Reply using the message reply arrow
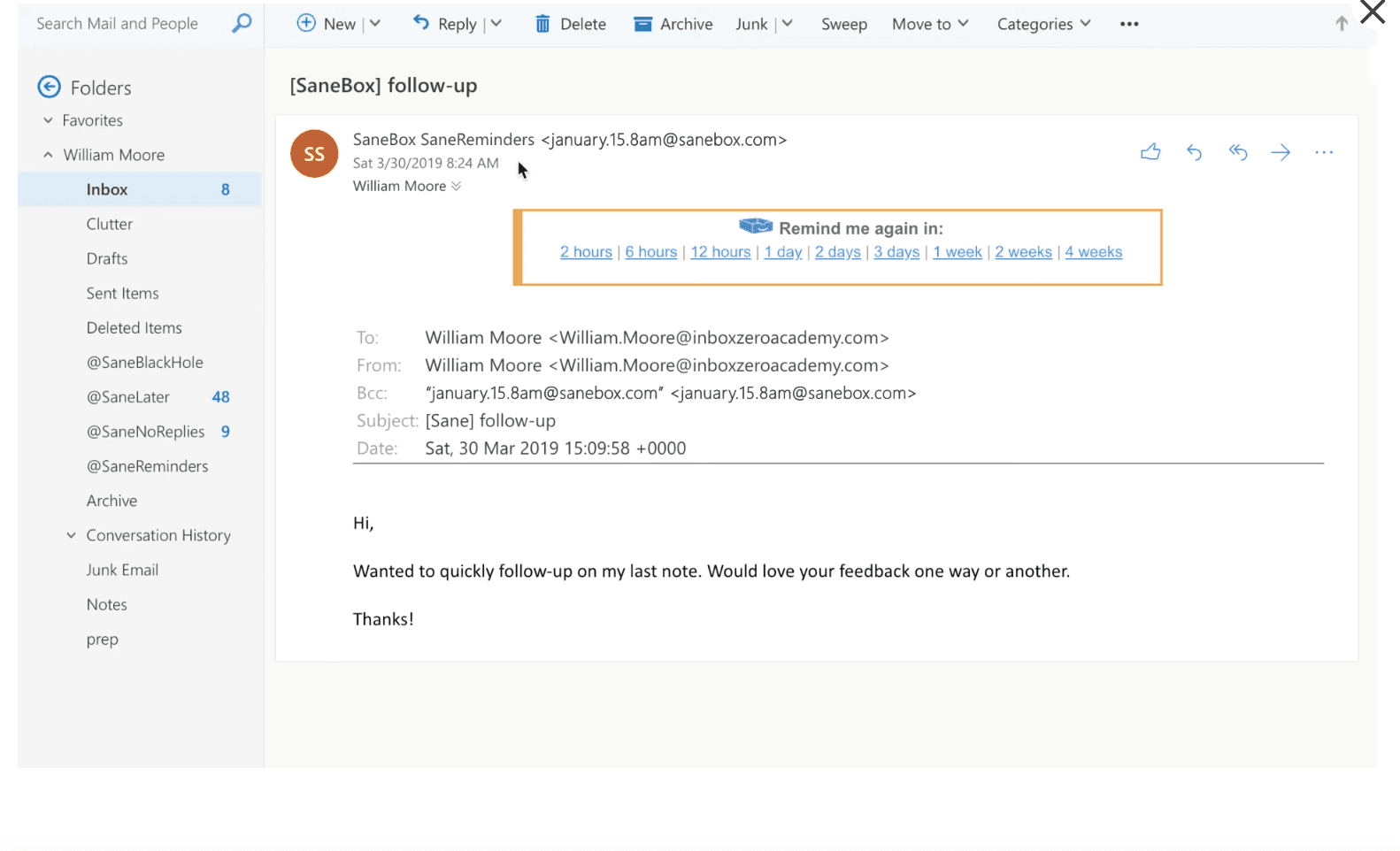This screenshot has width=1400, height=851. 1194,152
